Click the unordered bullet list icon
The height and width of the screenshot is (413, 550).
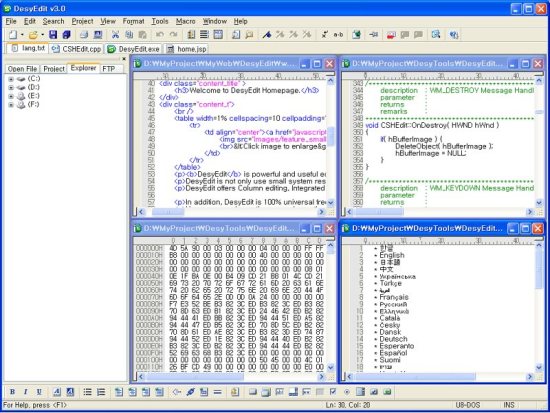click(x=87, y=392)
